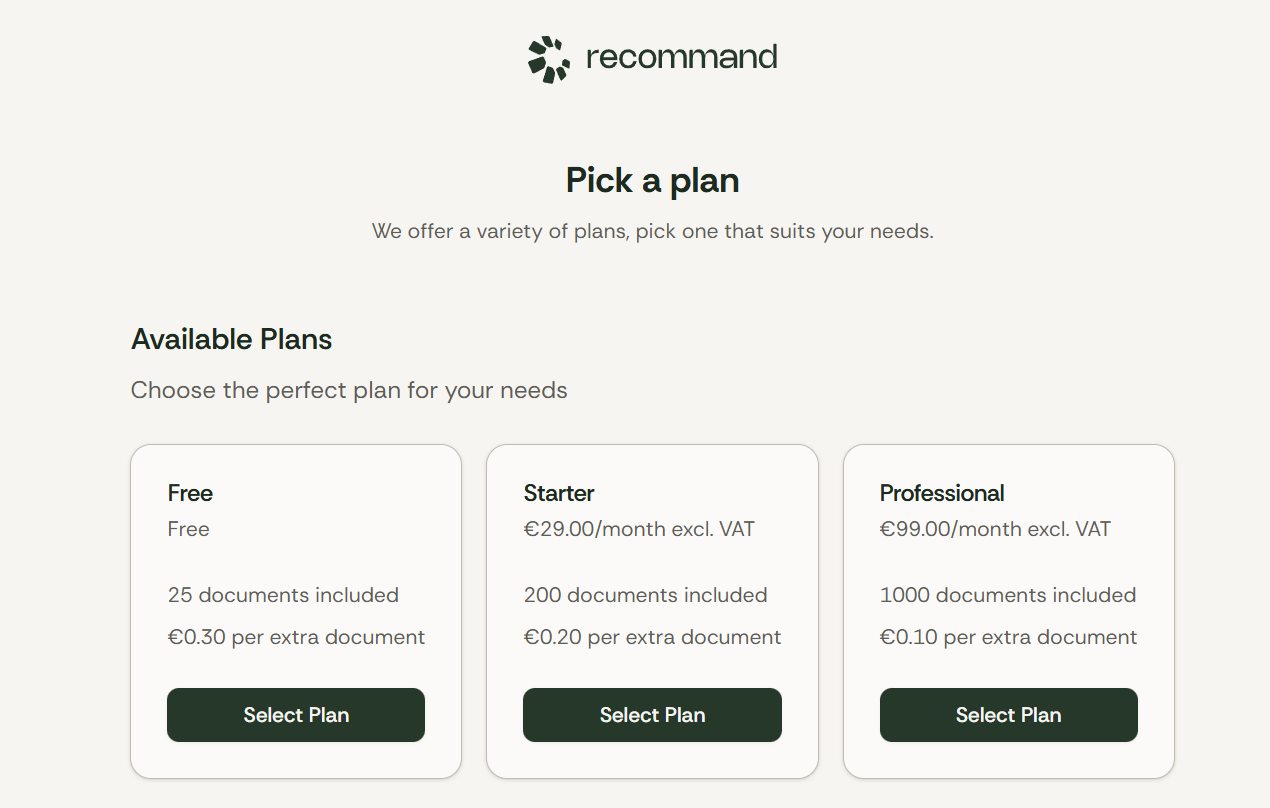Select Plan for the Professional tier
Image resolution: width=1270 pixels, height=808 pixels.
[1008, 715]
